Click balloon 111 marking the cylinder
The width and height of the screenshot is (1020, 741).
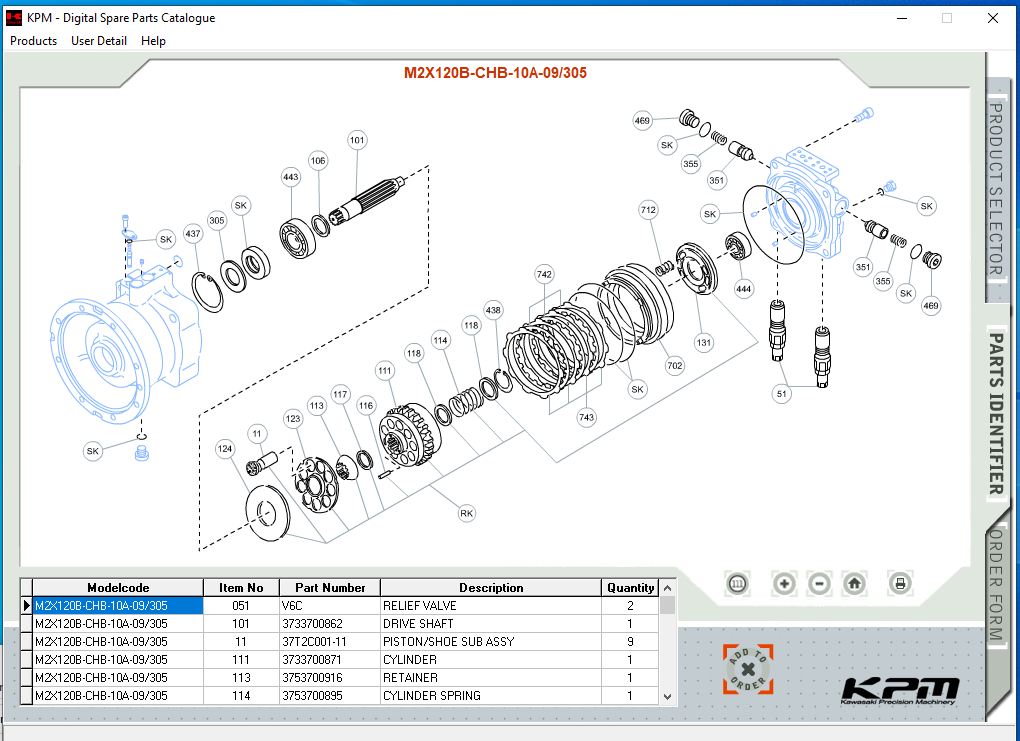pyautogui.click(x=384, y=370)
